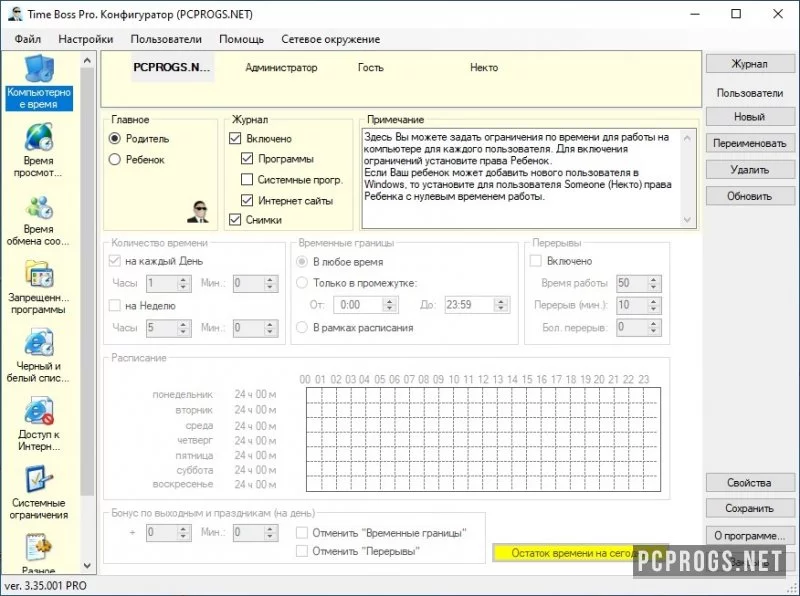
Task: Open the Файл menu
Action: coord(28,39)
